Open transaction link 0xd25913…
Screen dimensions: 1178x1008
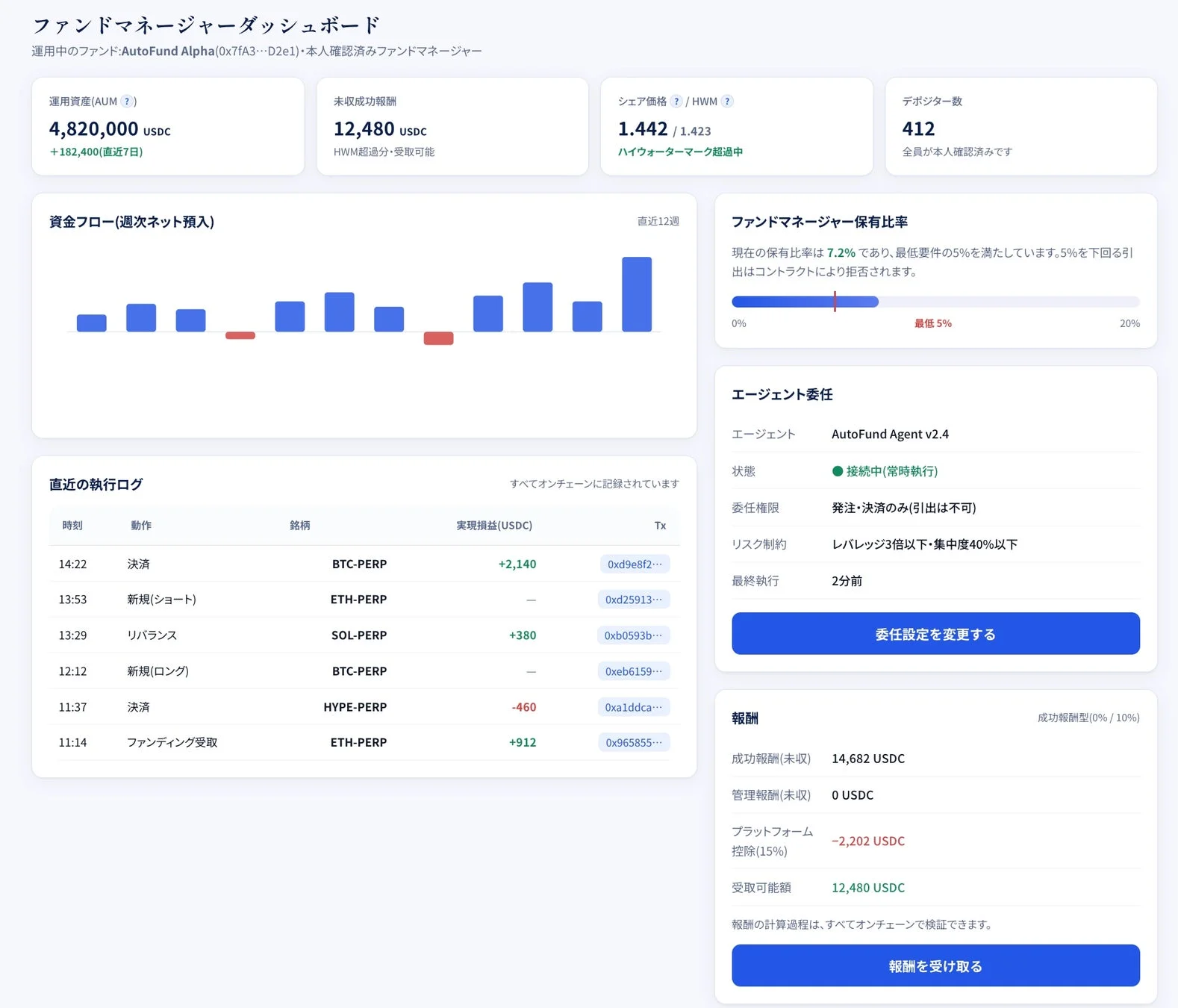tap(634, 600)
